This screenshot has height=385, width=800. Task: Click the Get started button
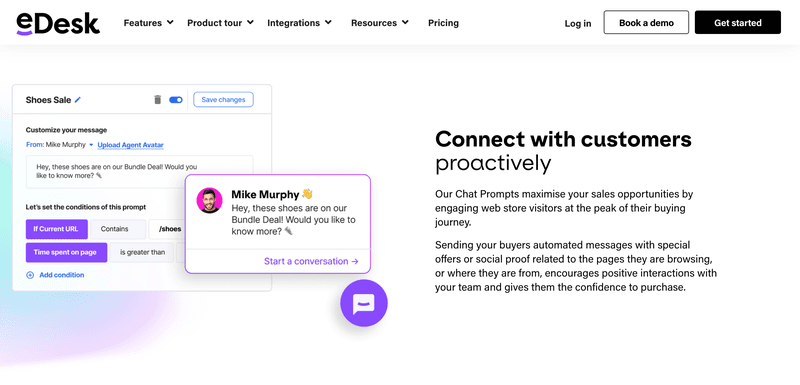click(738, 22)
